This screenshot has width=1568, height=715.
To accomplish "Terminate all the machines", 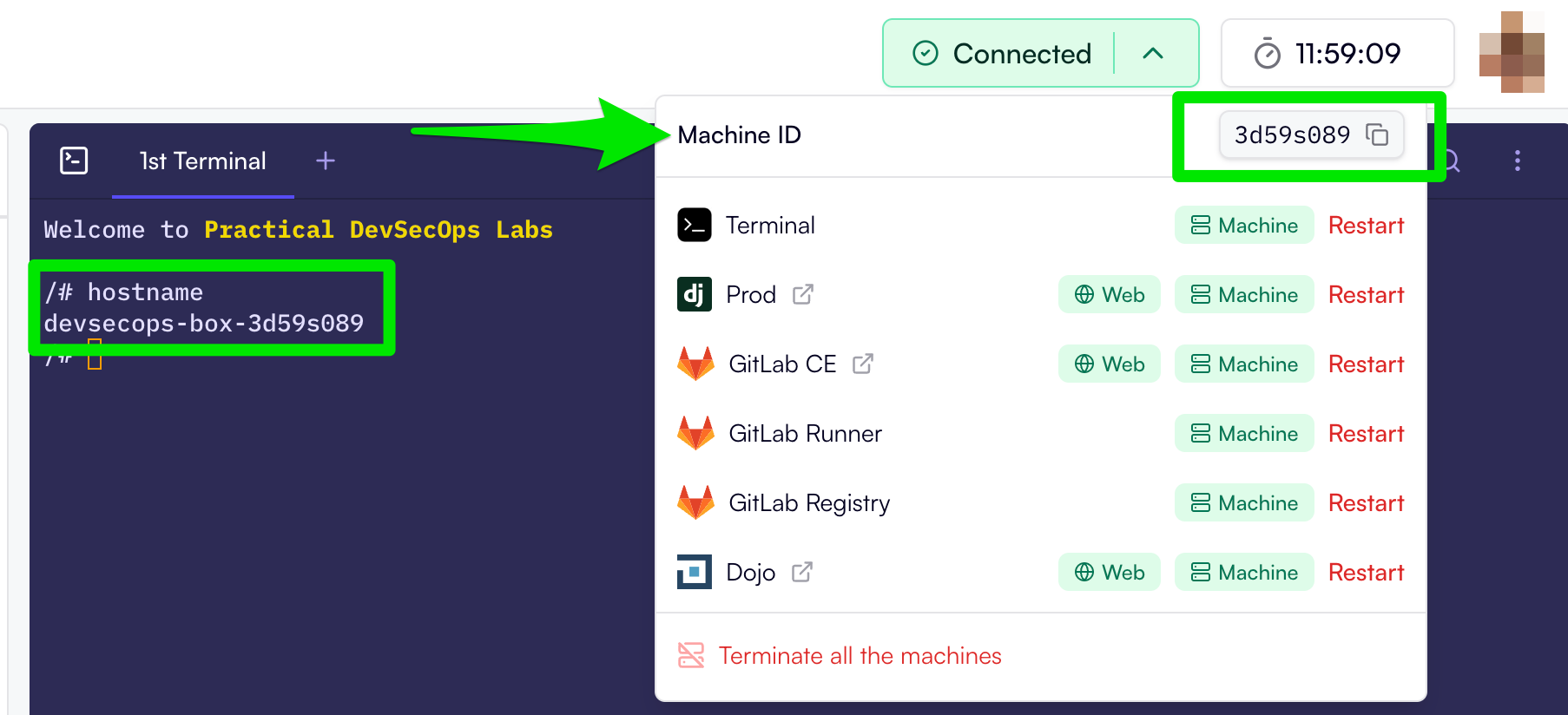I will (860, 656).
